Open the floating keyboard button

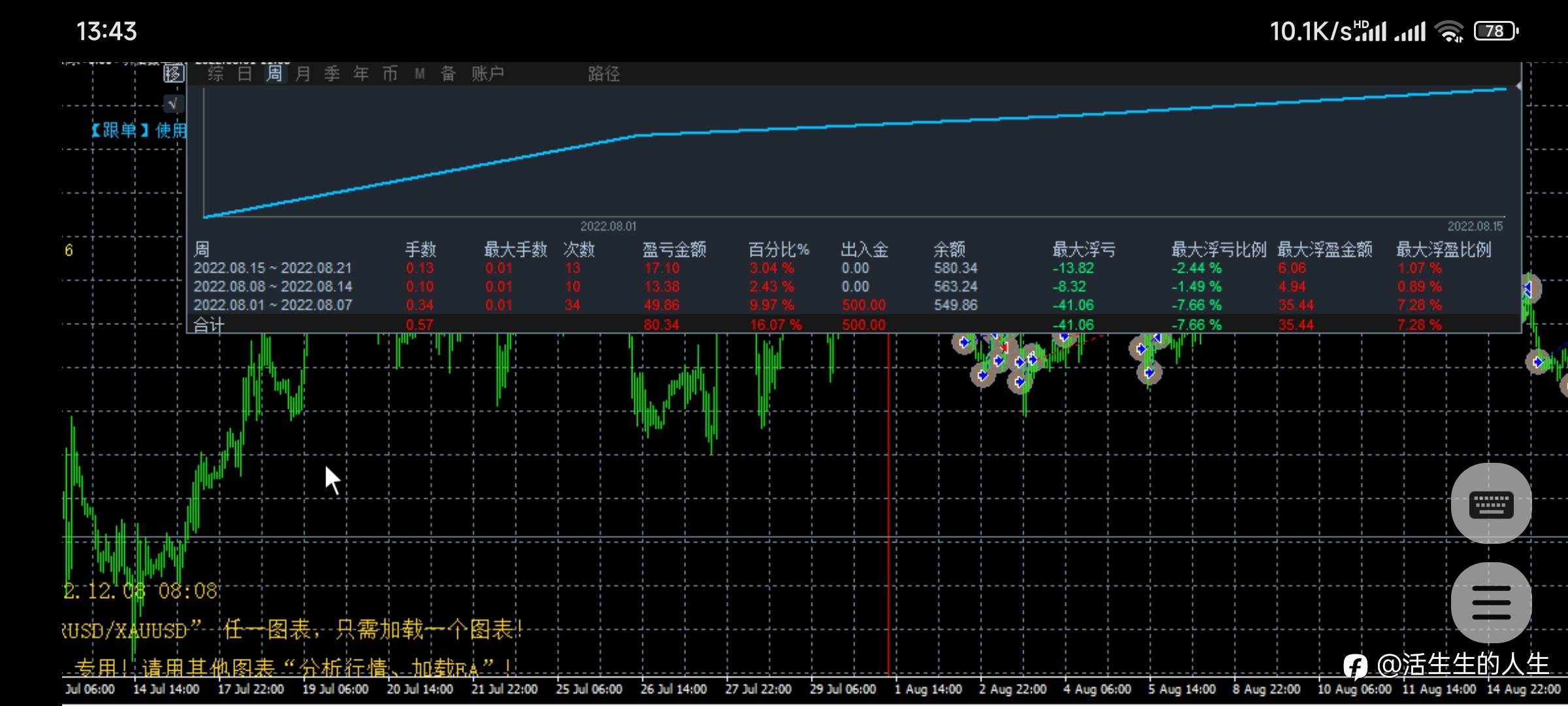click(x=1491, y=504)
